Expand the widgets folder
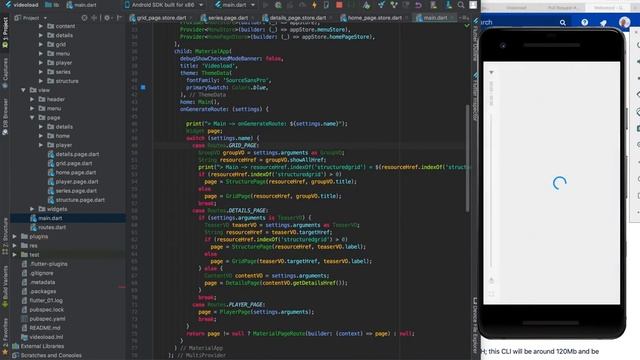This screenshot has height=360, width=640. pyautogui.click(x=32, y=209)
